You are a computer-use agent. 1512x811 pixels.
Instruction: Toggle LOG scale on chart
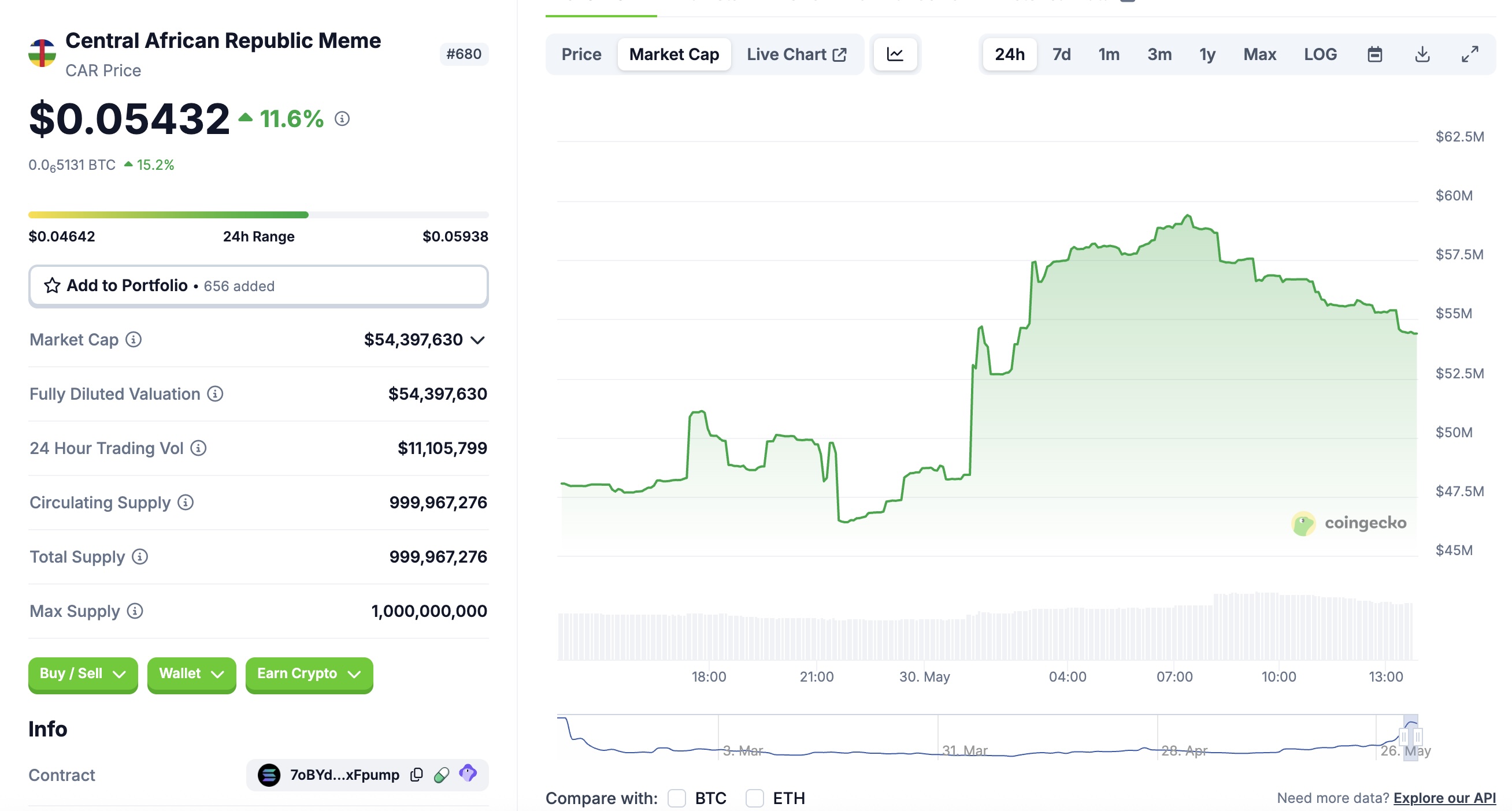pyautogui.click(x=1320, y=54)
